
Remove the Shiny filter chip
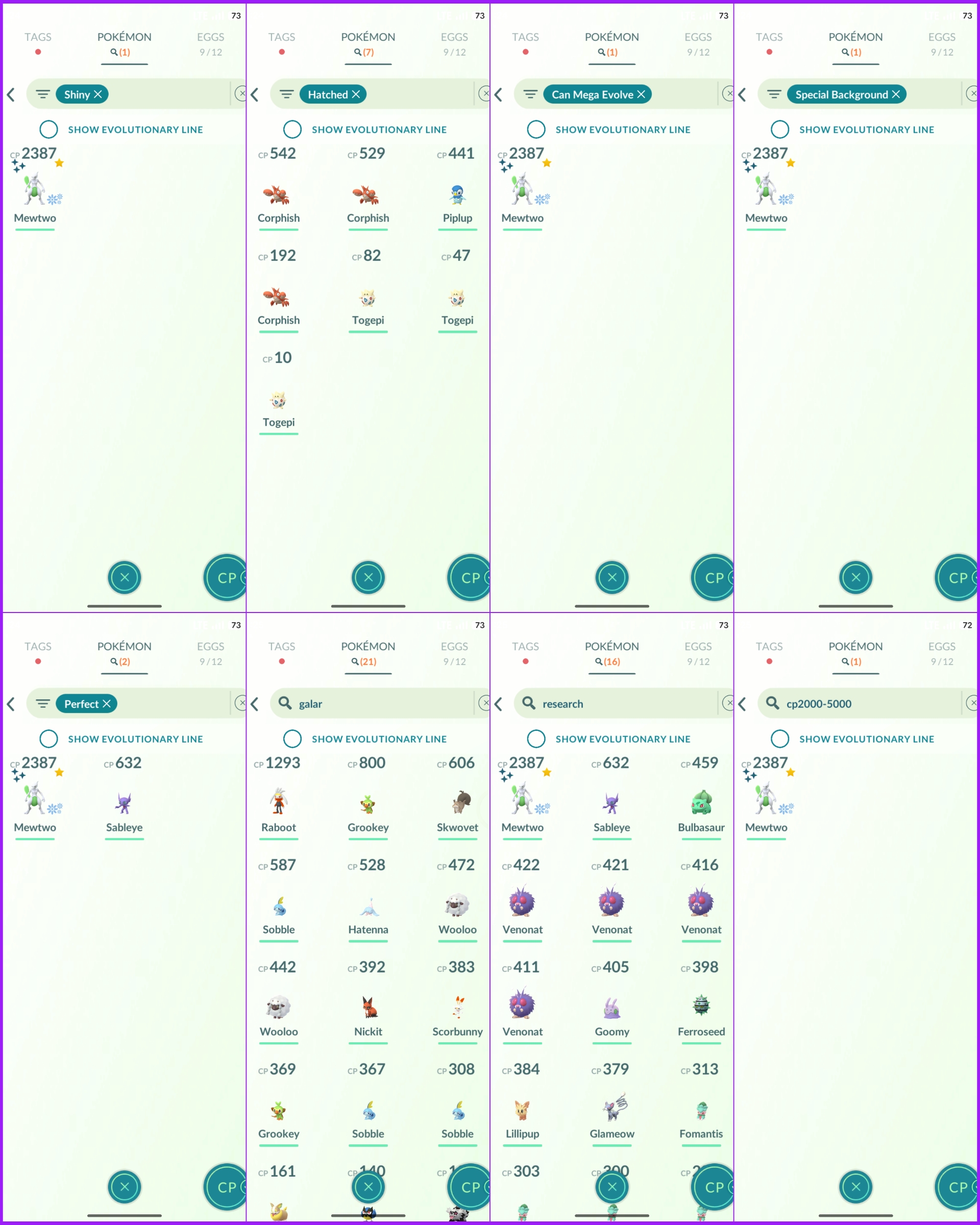pos(97,94)
